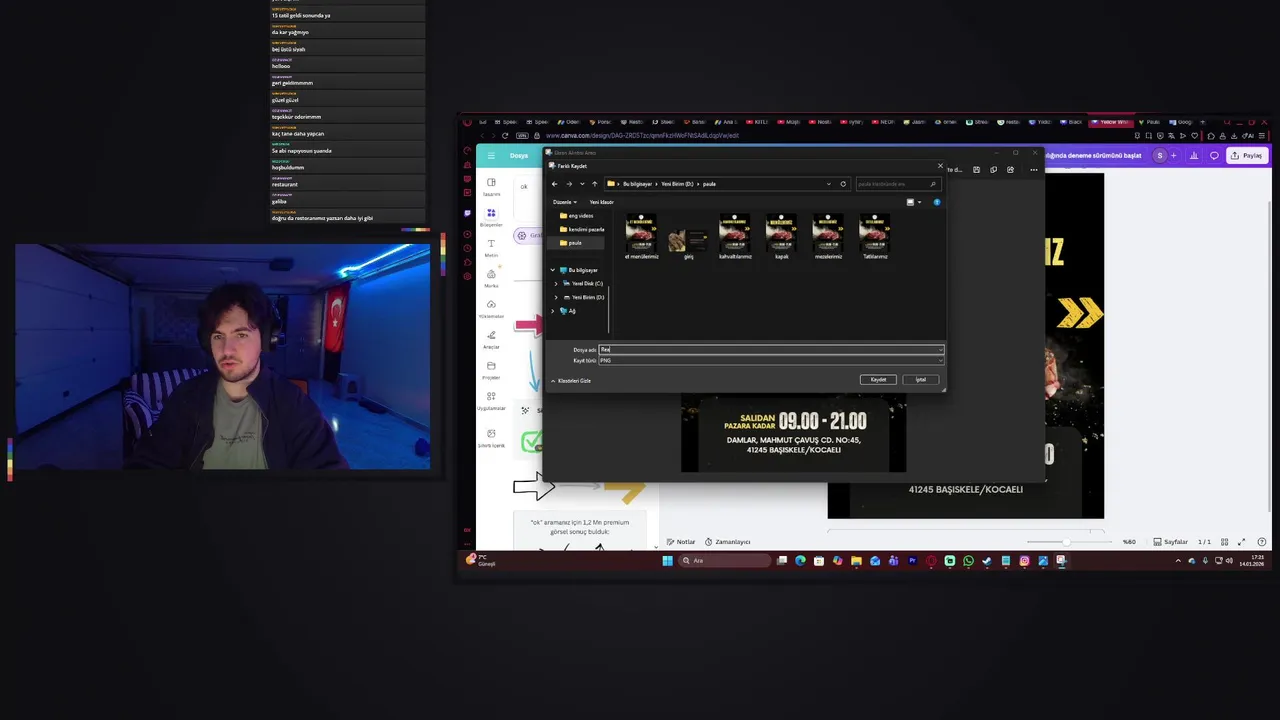The image size is (1280, 720).
Task: Open the Marka panel in Canva sidebar
Action: (x=491, y=278)
